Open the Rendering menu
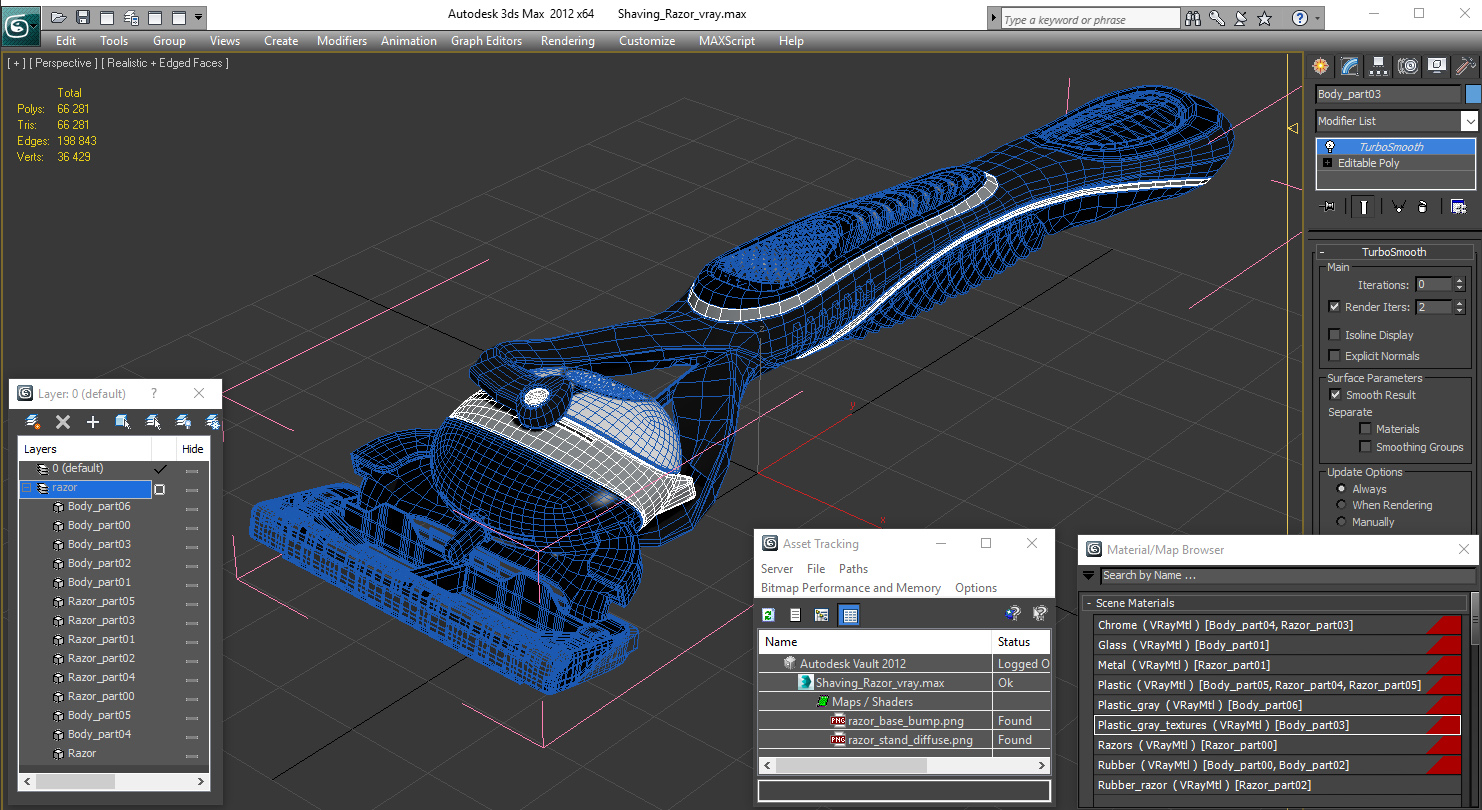 coord(568,41)
